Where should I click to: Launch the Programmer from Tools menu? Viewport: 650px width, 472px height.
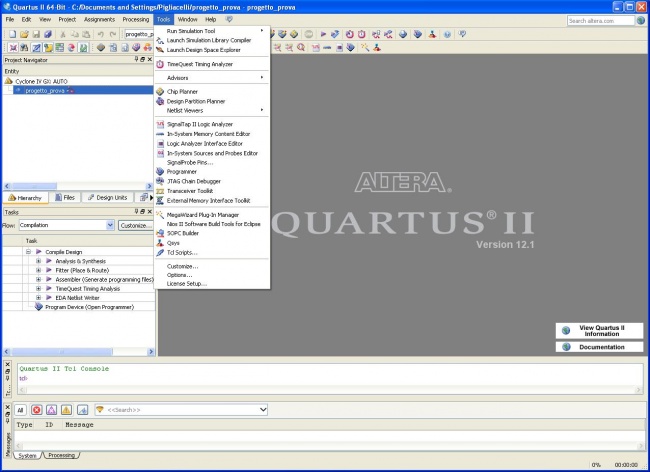[212, 172]
